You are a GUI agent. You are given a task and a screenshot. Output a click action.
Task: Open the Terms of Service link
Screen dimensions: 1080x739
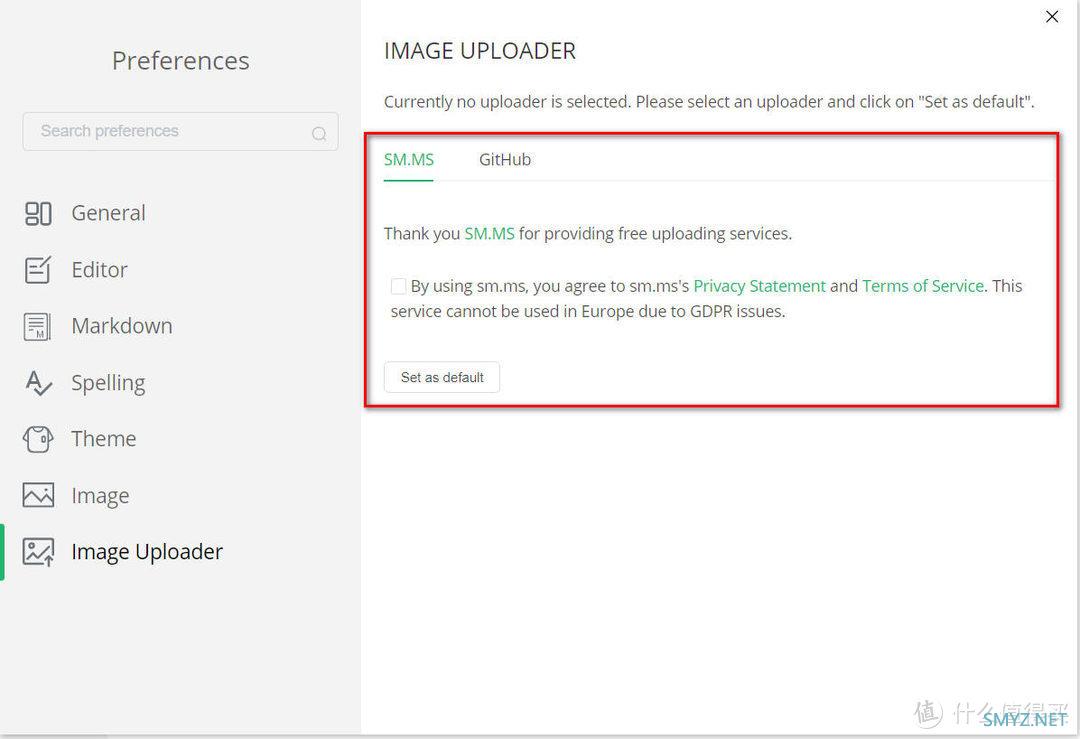(922, 286)
